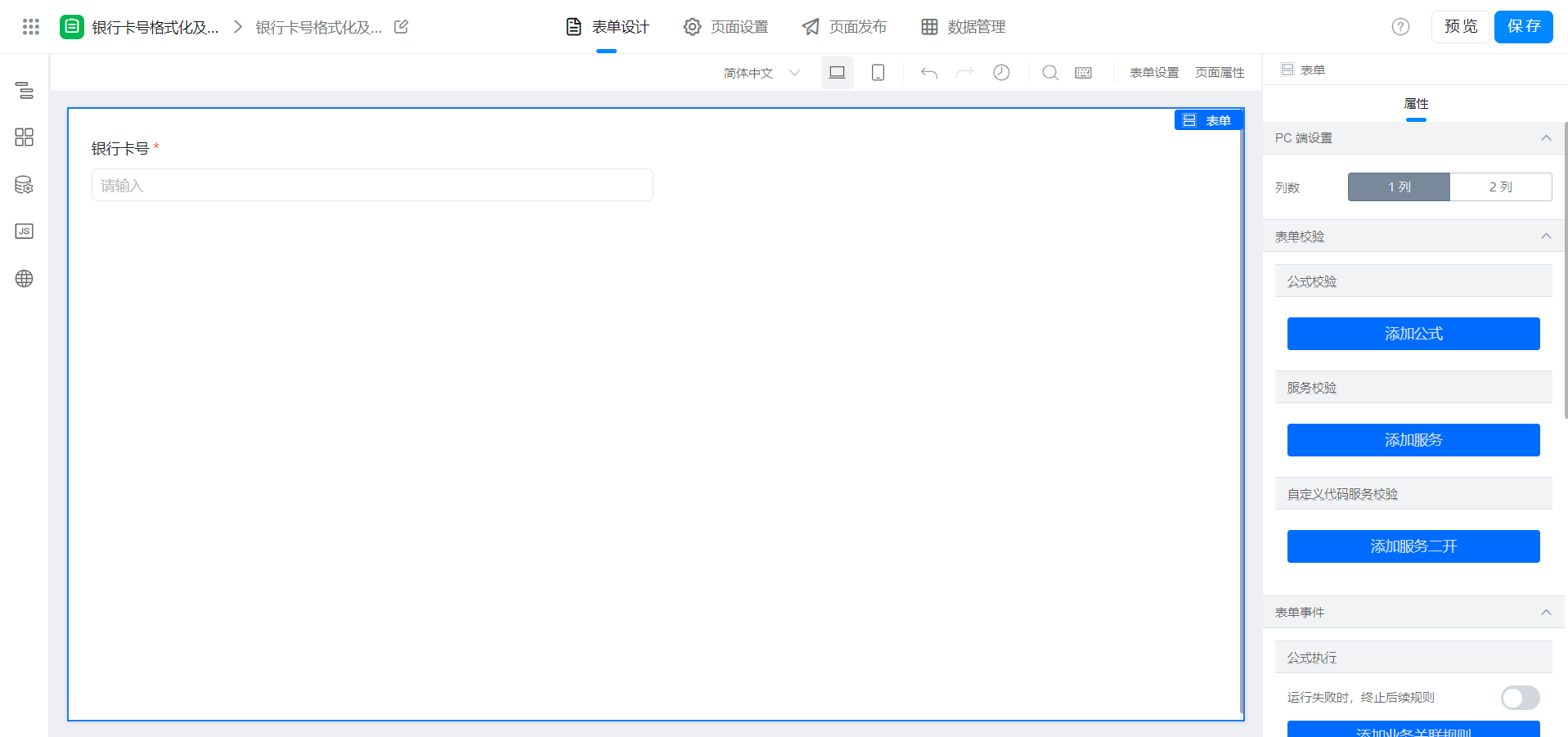Click the 服务校验 section header
Image resolution: width=1568 pixels, height=737 pixels.
1413,387
